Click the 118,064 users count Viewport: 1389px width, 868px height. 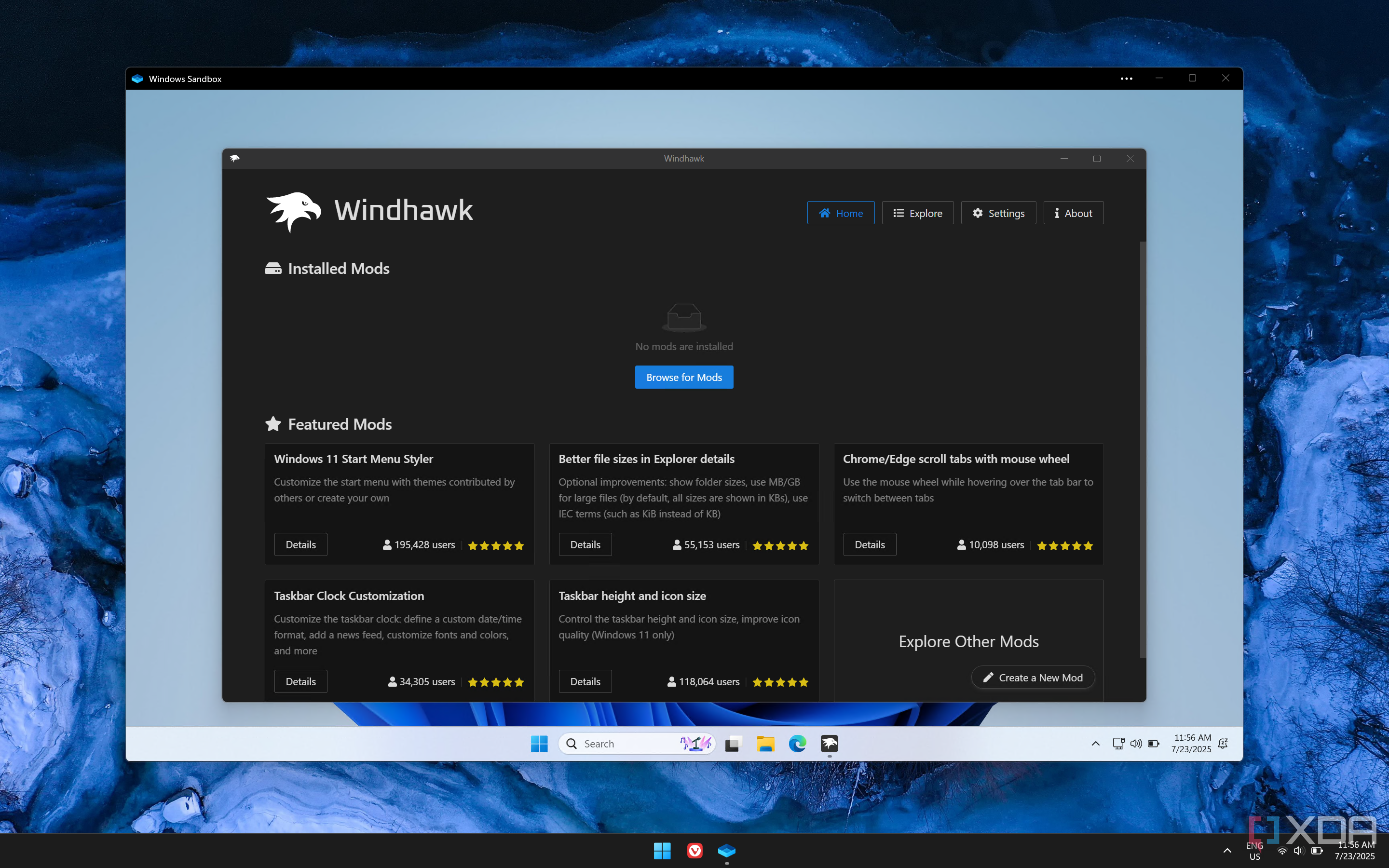[x=704, y=681]
